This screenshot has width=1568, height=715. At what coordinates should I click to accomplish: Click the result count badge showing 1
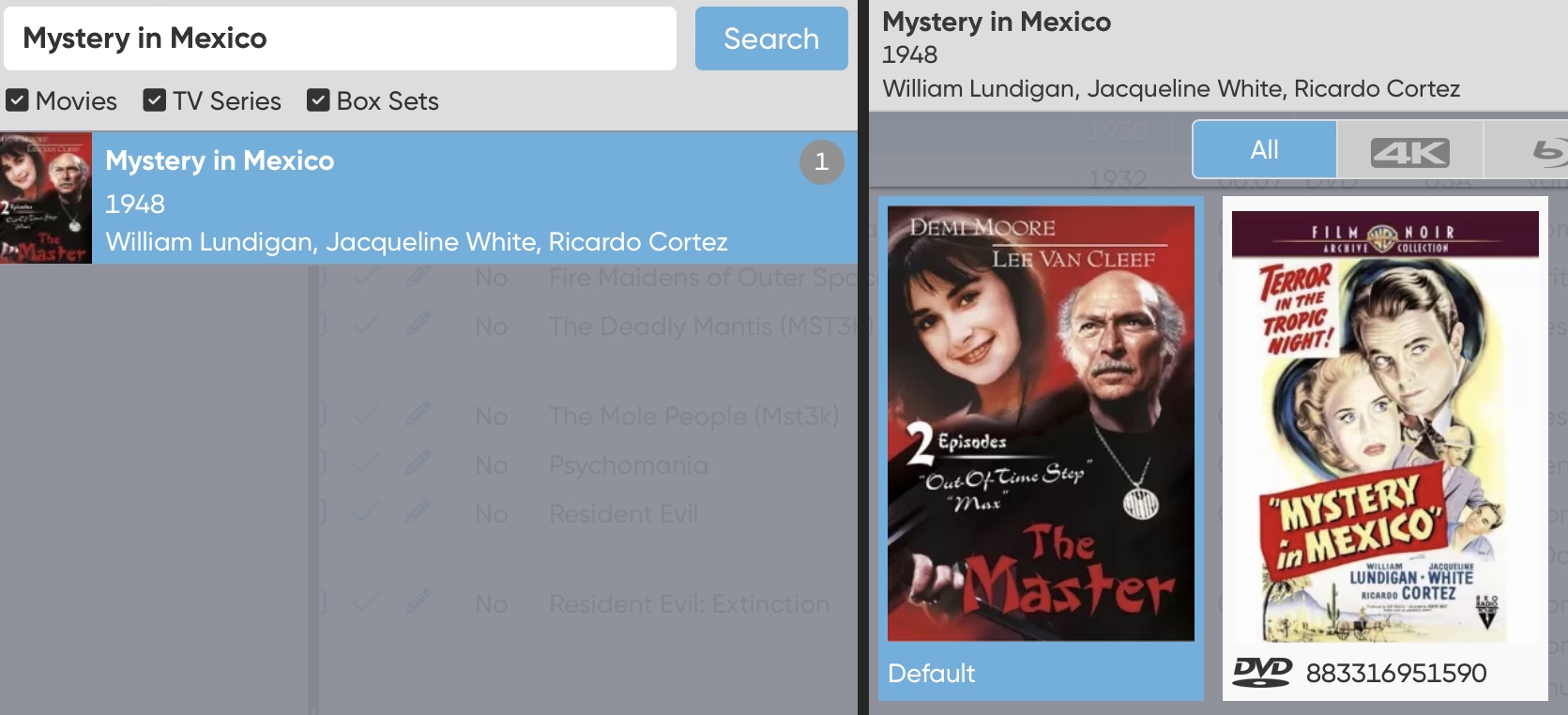(821, 162)
